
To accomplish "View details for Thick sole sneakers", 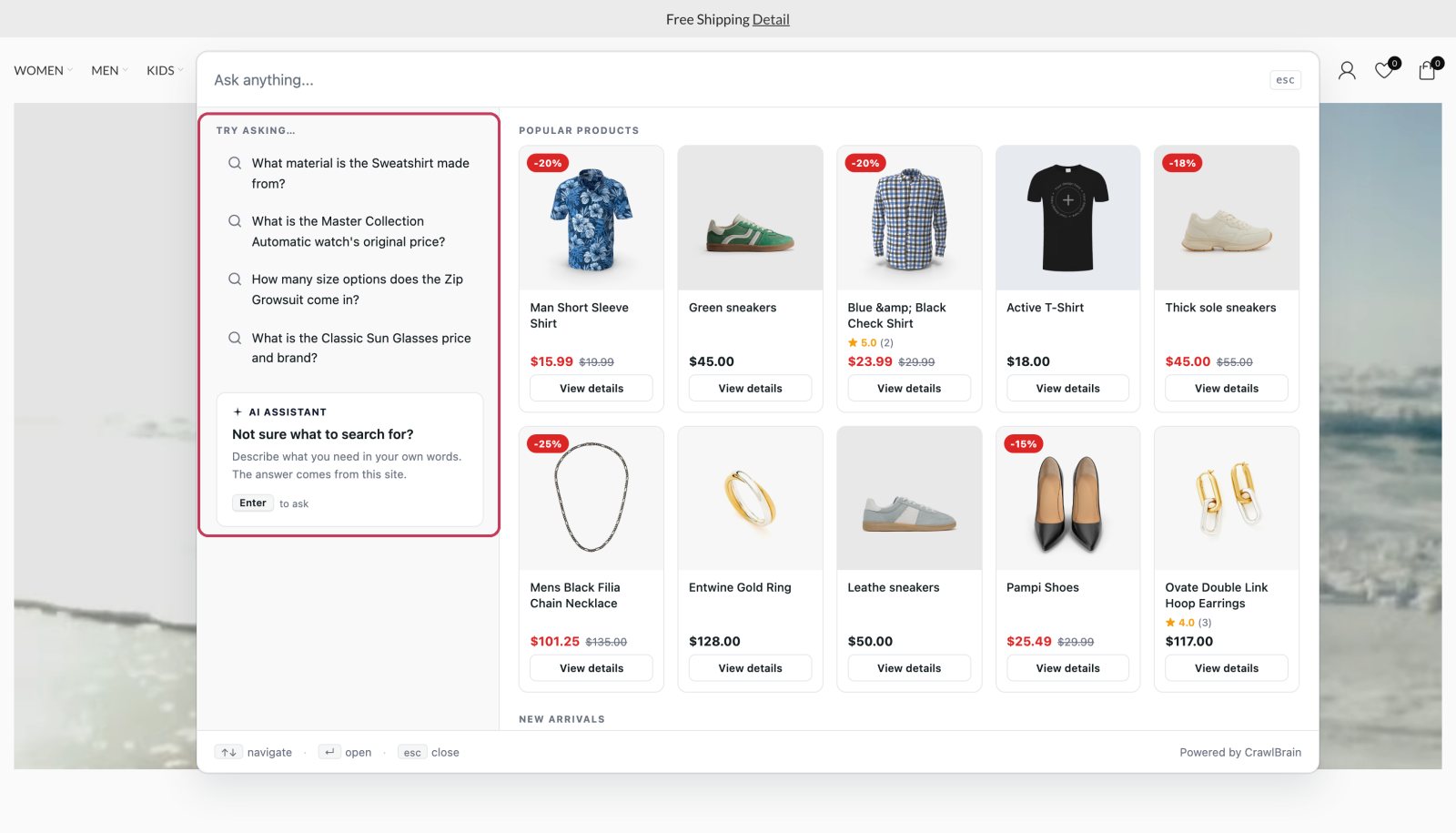I will click(1227, 388).
